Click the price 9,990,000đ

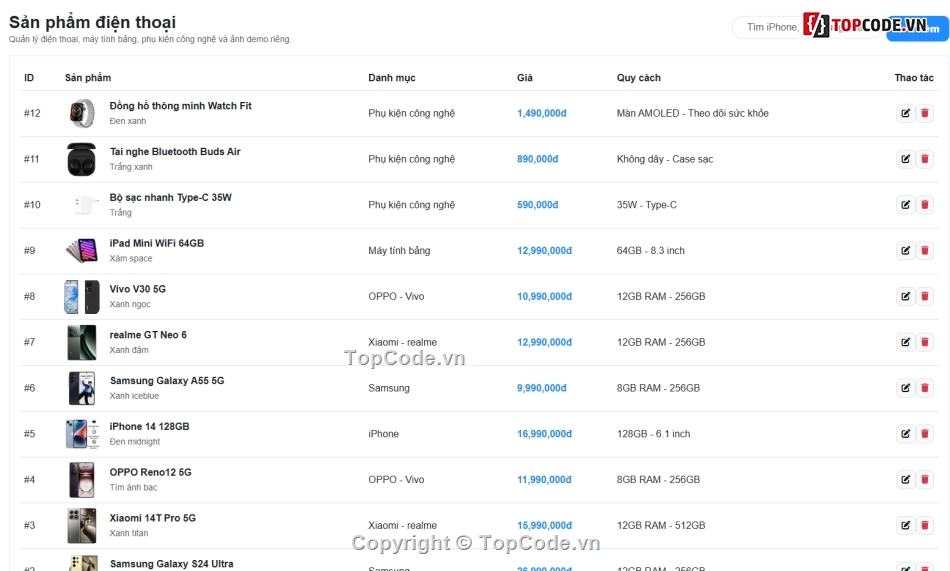tap(542, 388)
